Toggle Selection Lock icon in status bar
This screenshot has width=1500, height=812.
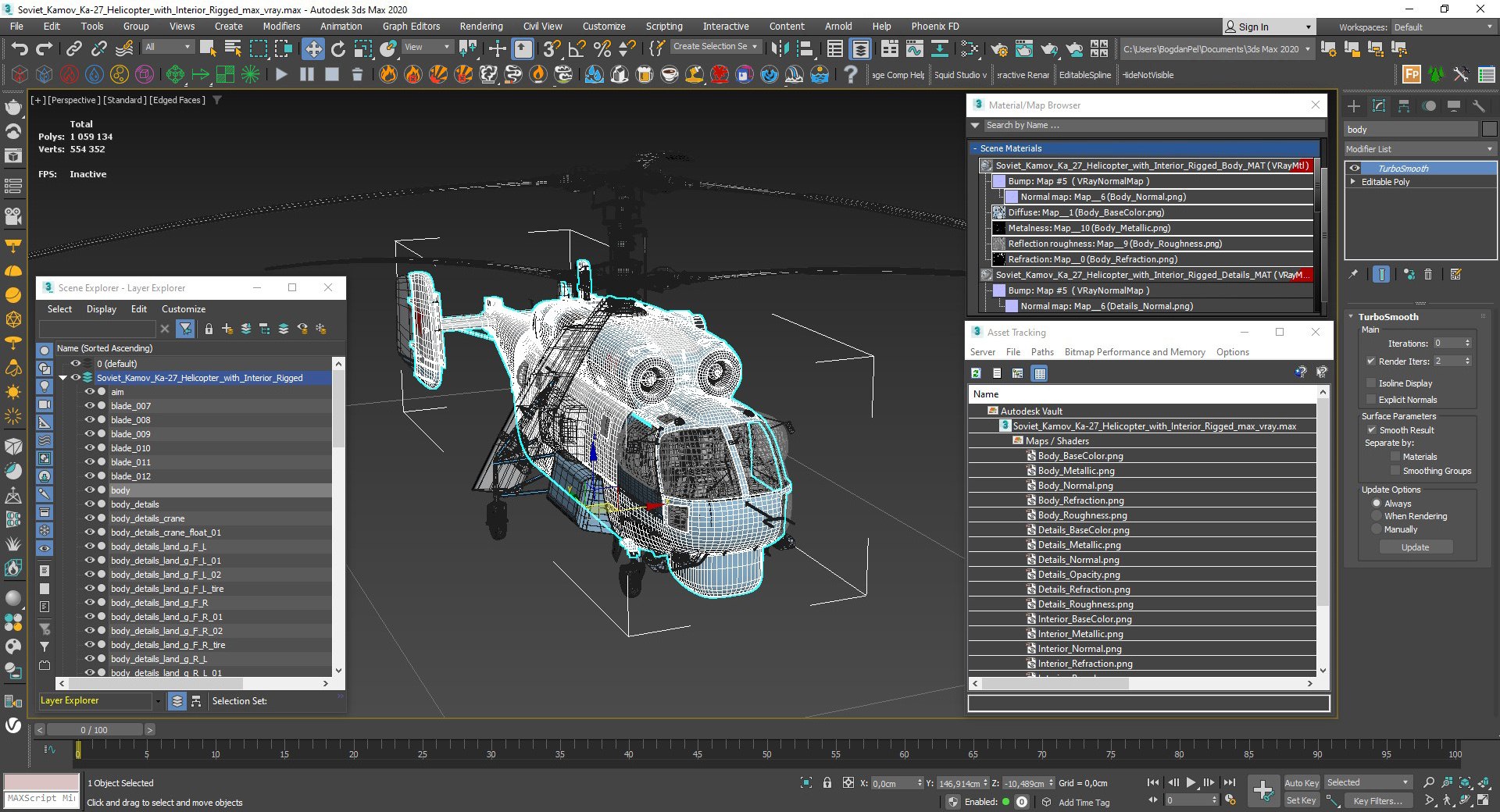point(827,782)
